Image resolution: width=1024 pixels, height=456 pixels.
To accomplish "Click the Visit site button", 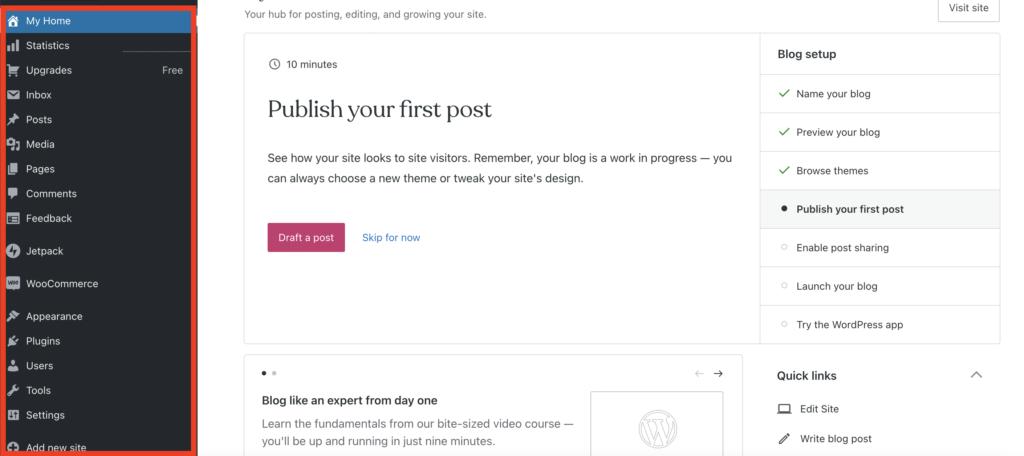I will tap(967, 8).
